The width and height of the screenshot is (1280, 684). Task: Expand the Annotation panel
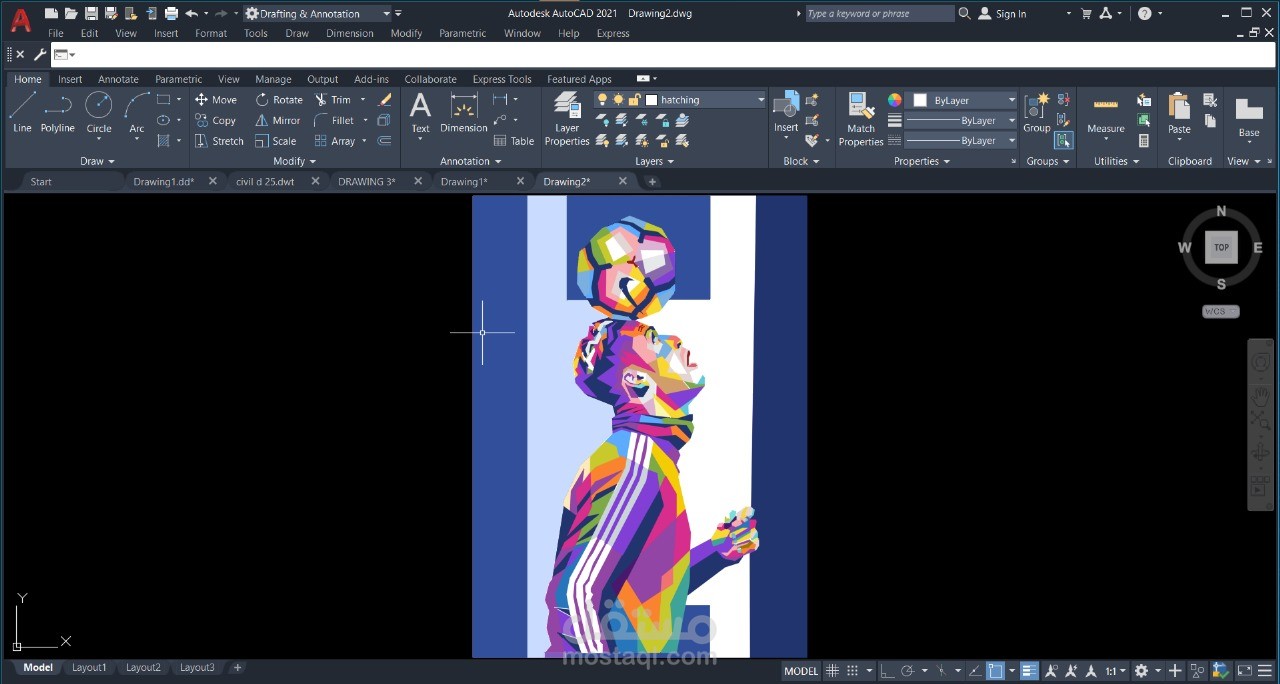pyautogui.click(x=470, y=161)
